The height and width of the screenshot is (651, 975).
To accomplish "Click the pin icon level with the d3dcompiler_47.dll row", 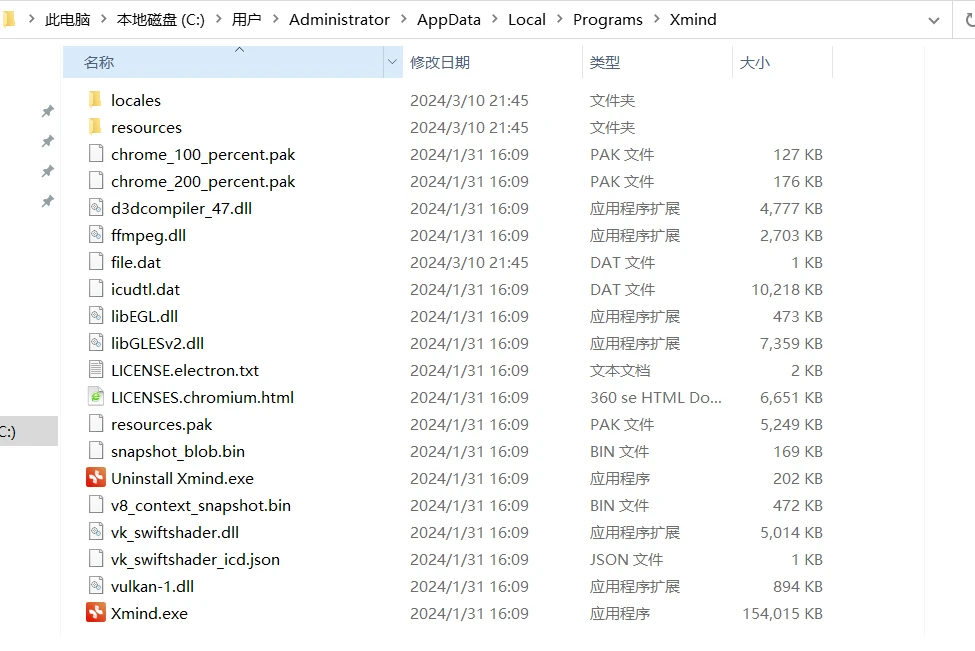I will pos(47,201).
